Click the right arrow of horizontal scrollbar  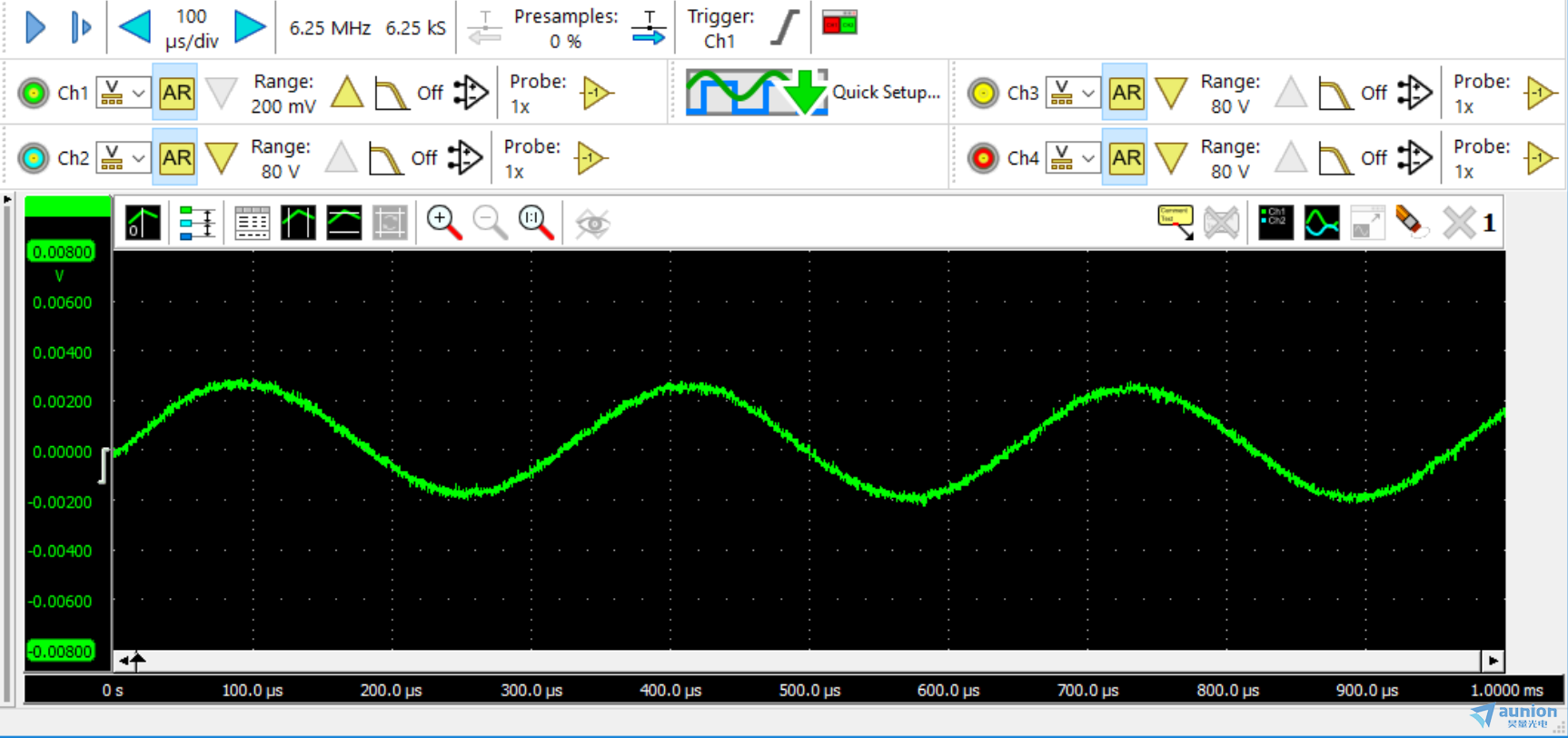coord(1493,661)
